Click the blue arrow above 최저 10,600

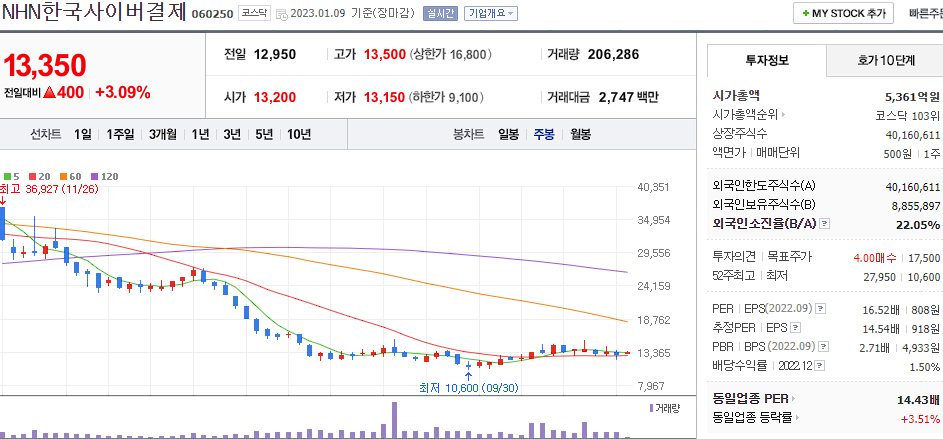click(x=468, y=376)
